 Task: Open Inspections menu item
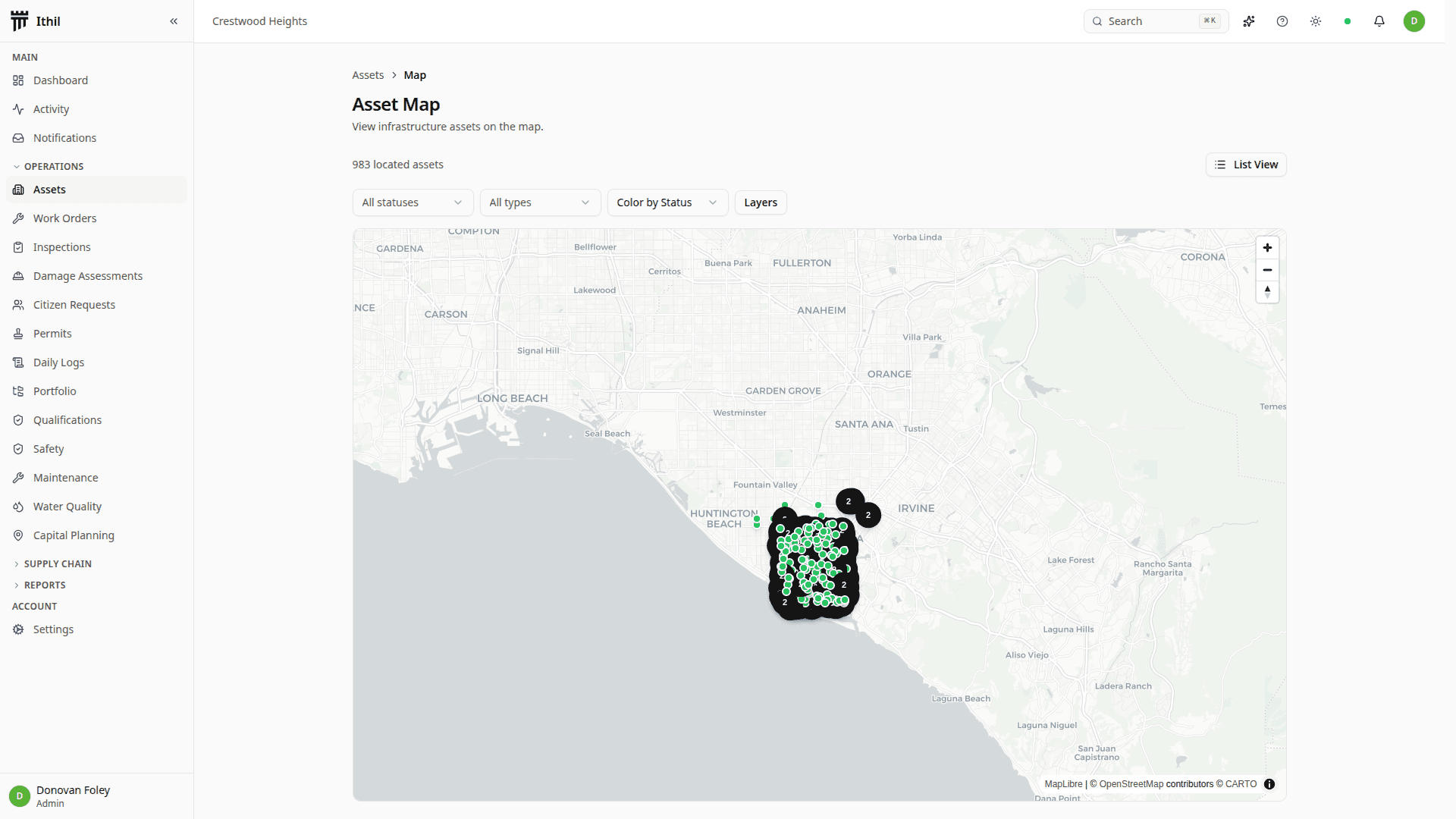[x=96, y=247]
